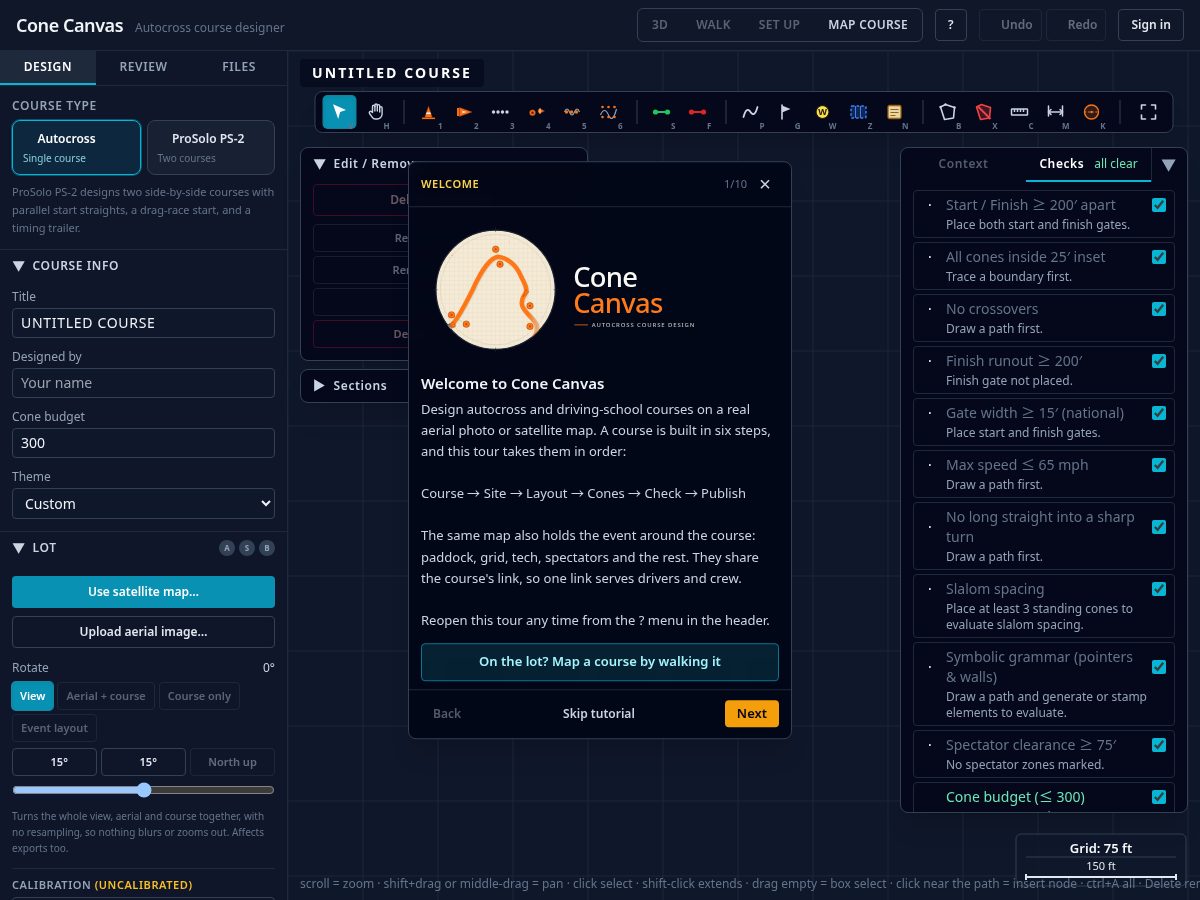Open the ? help menu in header
The image size is (1200, 900).
click(950, 25)
